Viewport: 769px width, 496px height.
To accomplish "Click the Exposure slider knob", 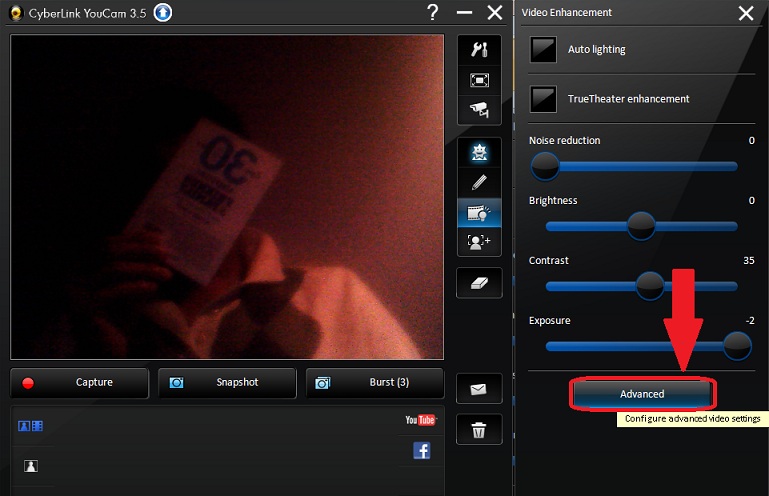I will [x=737, y=346].
